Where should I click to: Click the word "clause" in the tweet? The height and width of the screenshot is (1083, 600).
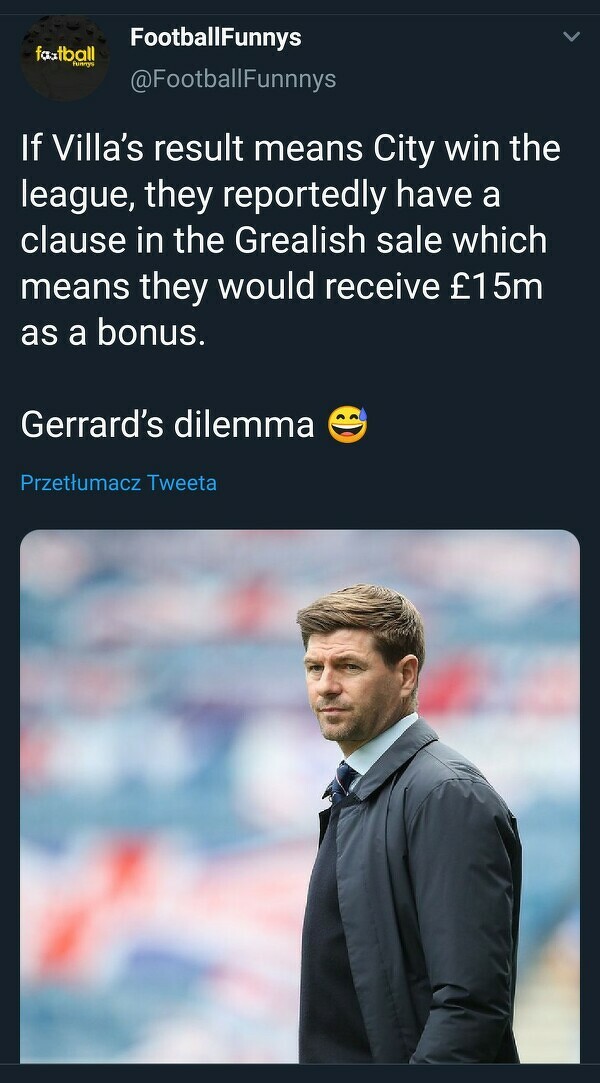coord(75,241)
